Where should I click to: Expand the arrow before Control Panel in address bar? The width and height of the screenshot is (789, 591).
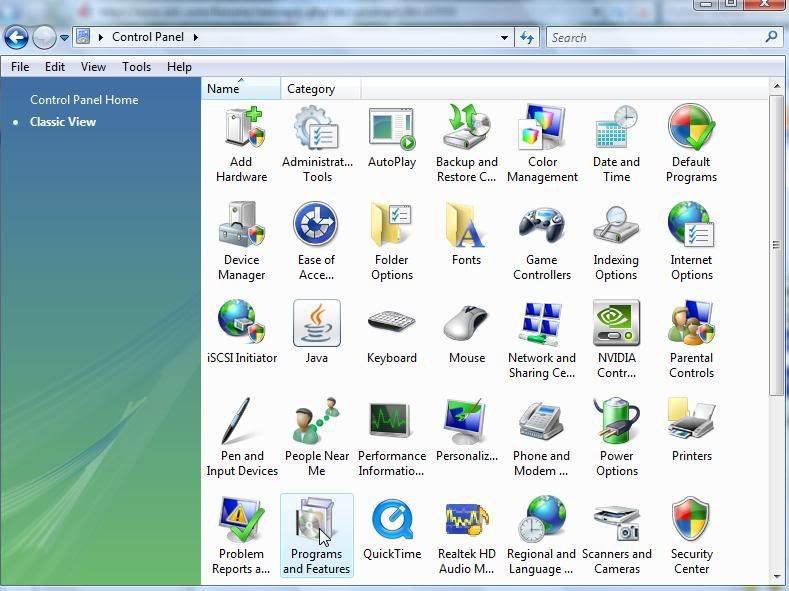pyautogui.click(x=101, y=37)
